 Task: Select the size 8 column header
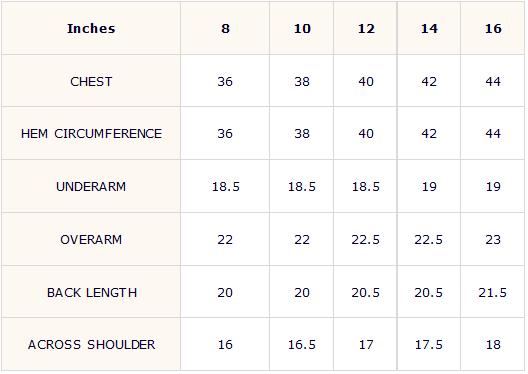coord(225,28)
